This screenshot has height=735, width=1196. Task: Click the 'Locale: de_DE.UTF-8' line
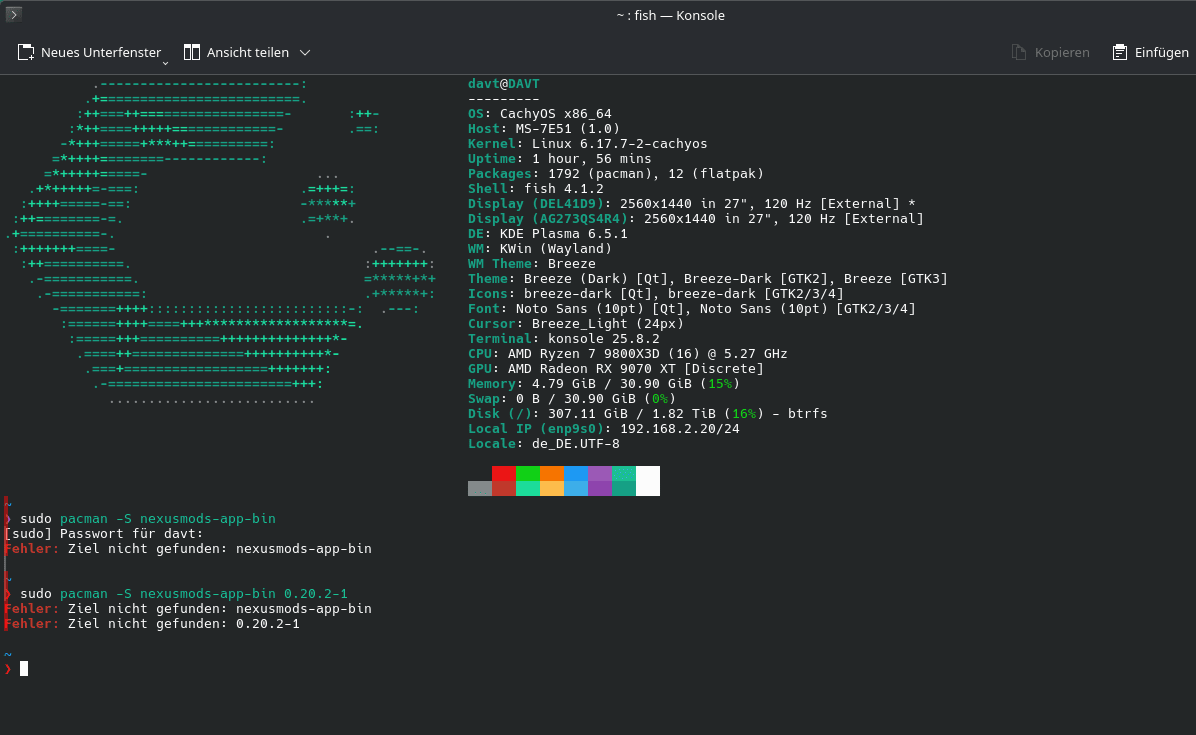coord(544,444)
